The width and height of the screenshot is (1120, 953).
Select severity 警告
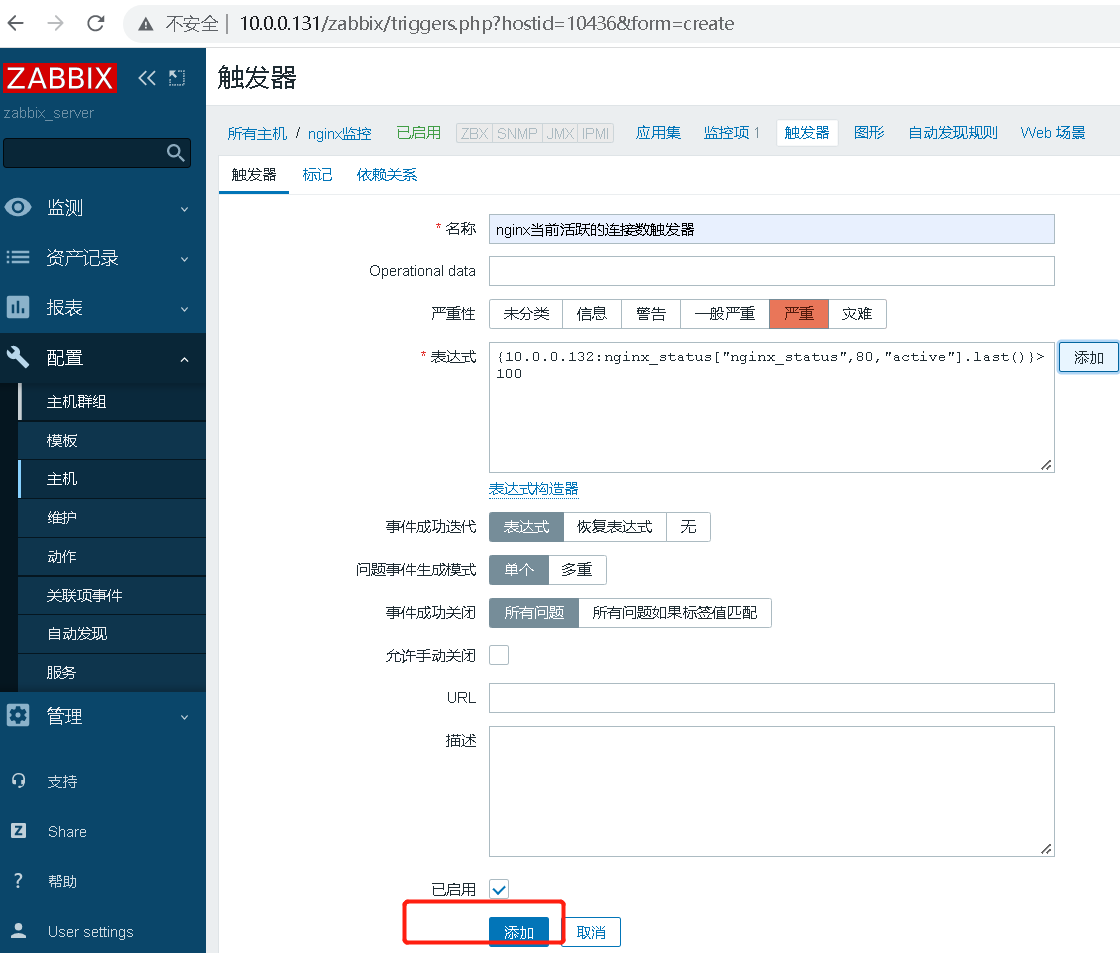(651, 314)
